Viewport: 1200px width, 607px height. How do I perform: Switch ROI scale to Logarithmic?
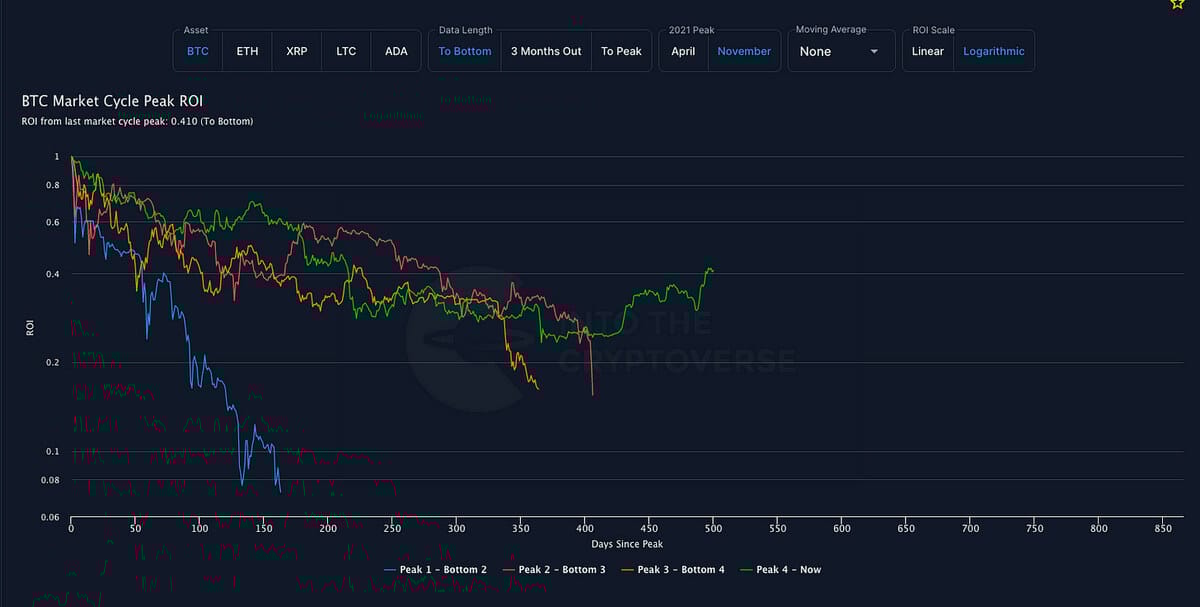(993, 51)
